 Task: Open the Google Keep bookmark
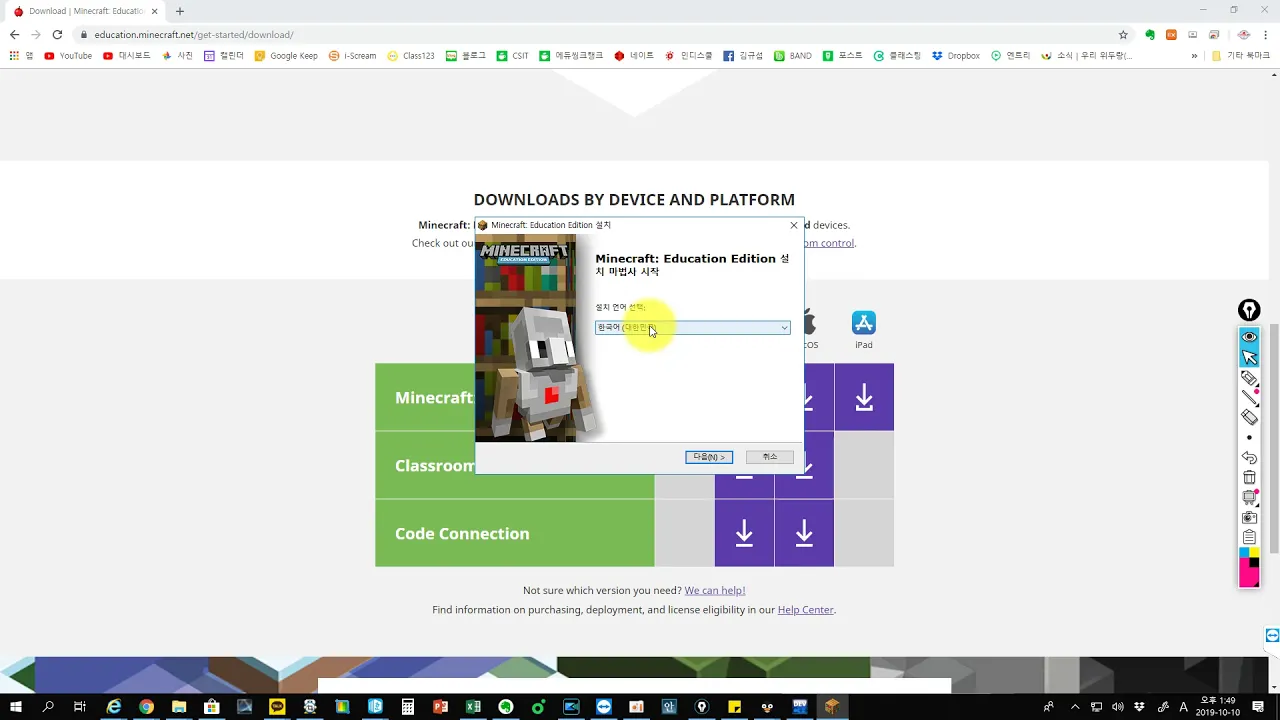coord(286,56)
